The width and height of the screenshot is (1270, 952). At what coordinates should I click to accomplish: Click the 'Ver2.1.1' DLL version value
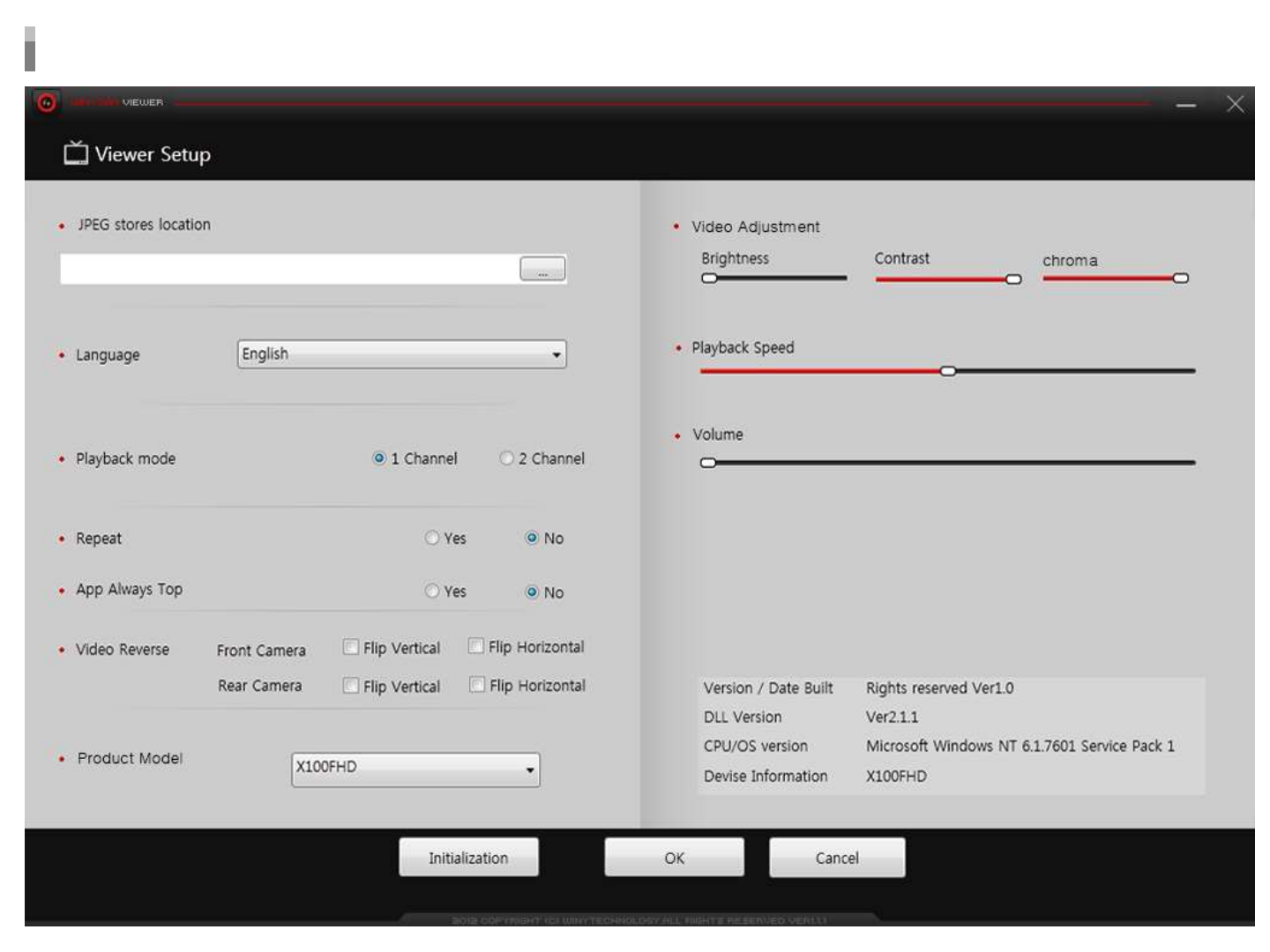(x=892, y=717)
